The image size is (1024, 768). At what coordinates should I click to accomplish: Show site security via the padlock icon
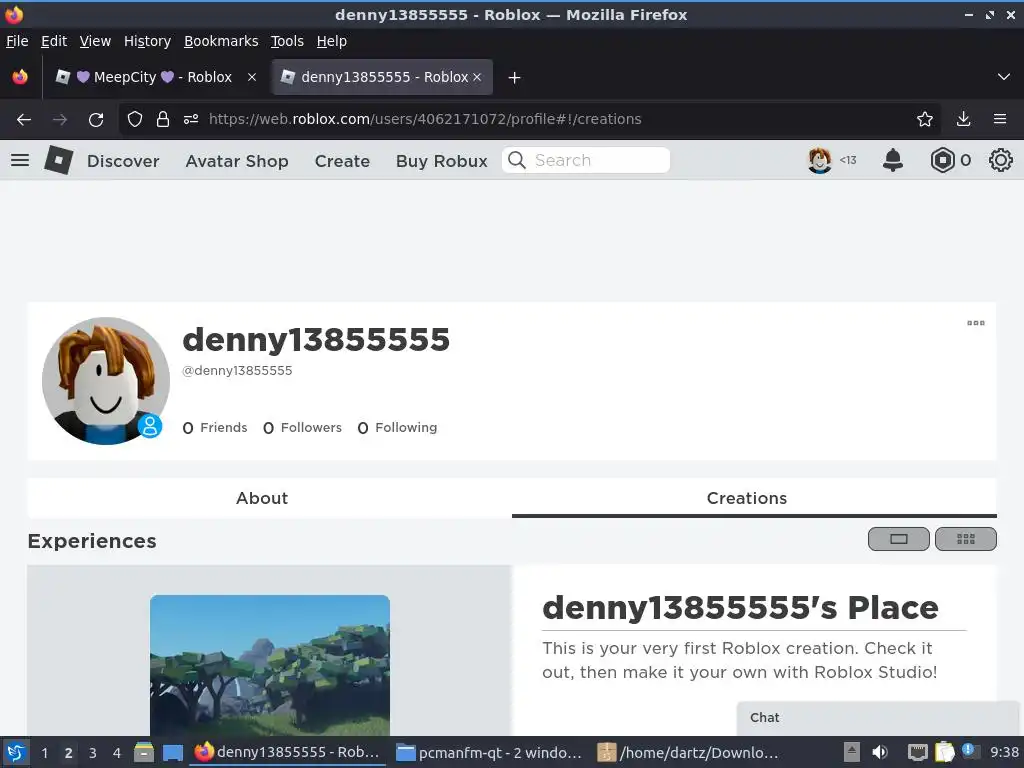[163, 120]
